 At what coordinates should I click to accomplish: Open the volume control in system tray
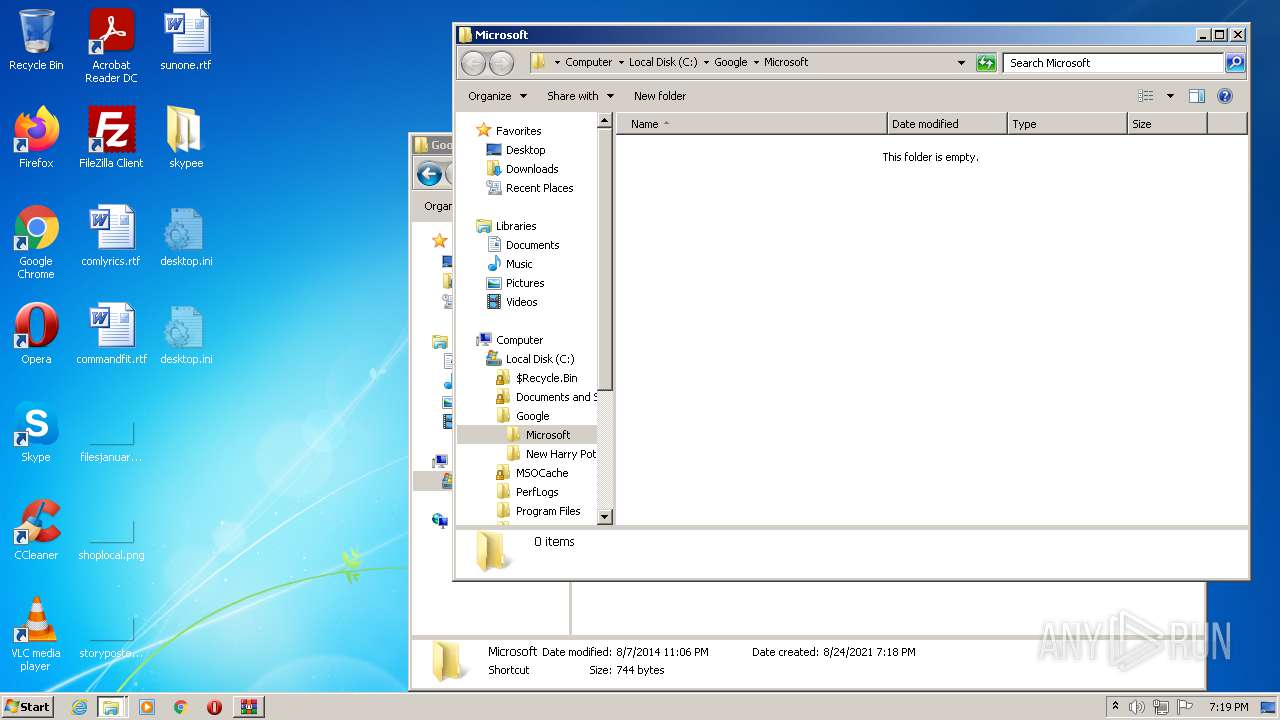click(1136, 707)
